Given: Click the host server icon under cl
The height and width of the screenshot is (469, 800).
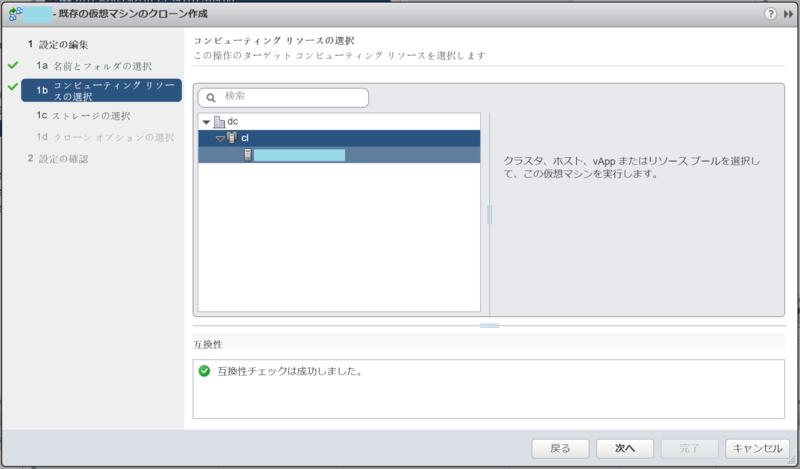Looking at the screenshot, I should (247, 155).
